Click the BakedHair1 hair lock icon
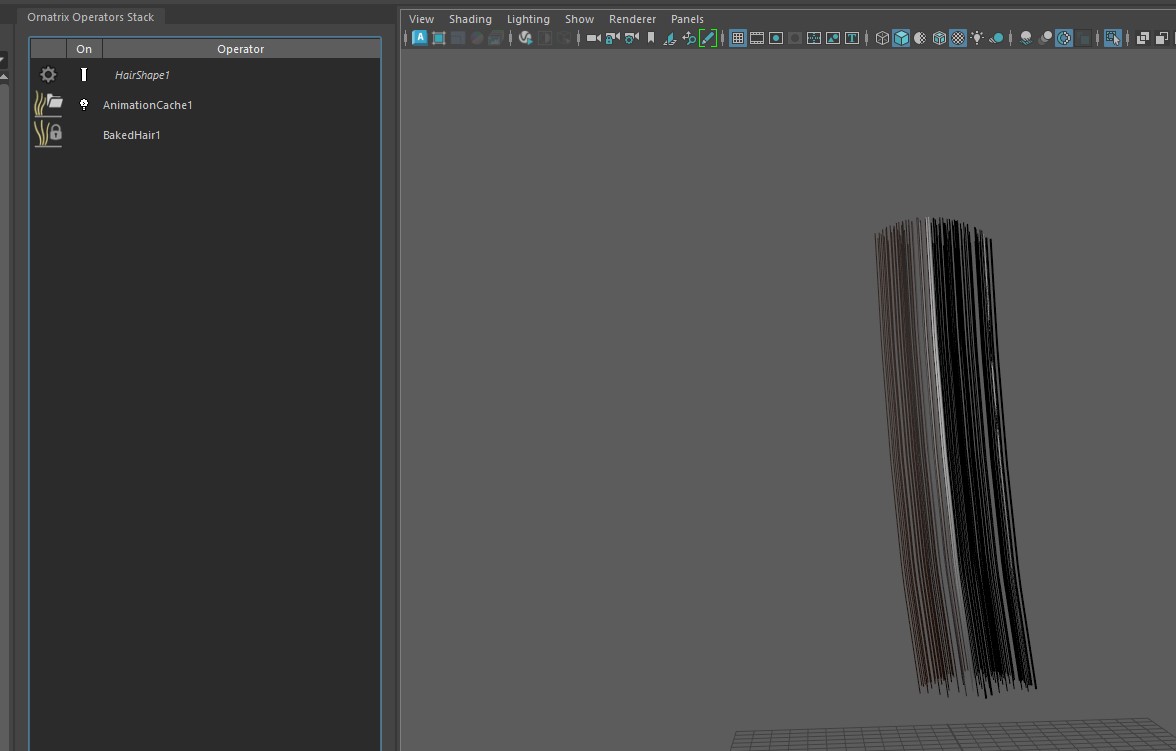1176x751 pixels. pyautogui.click(x=48, y=134)
